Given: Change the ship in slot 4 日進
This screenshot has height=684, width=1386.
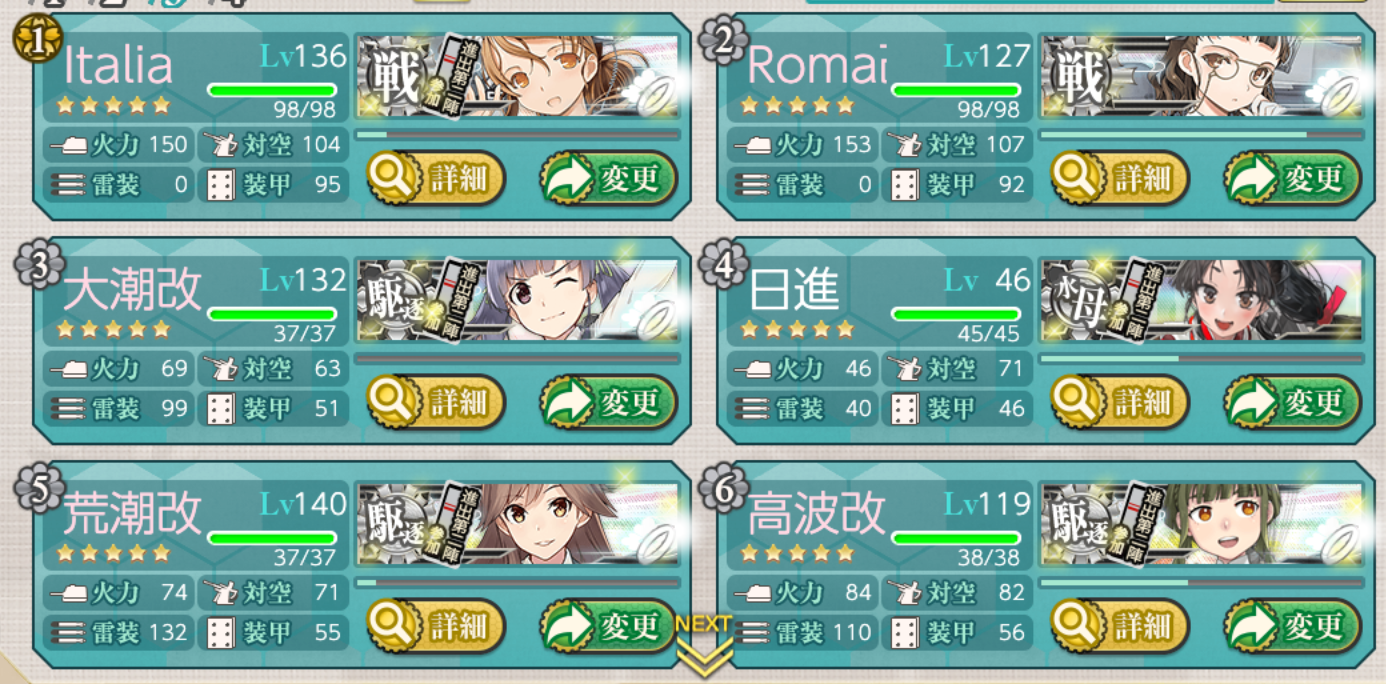Looking at the screenshot, I should [1294, 403].
